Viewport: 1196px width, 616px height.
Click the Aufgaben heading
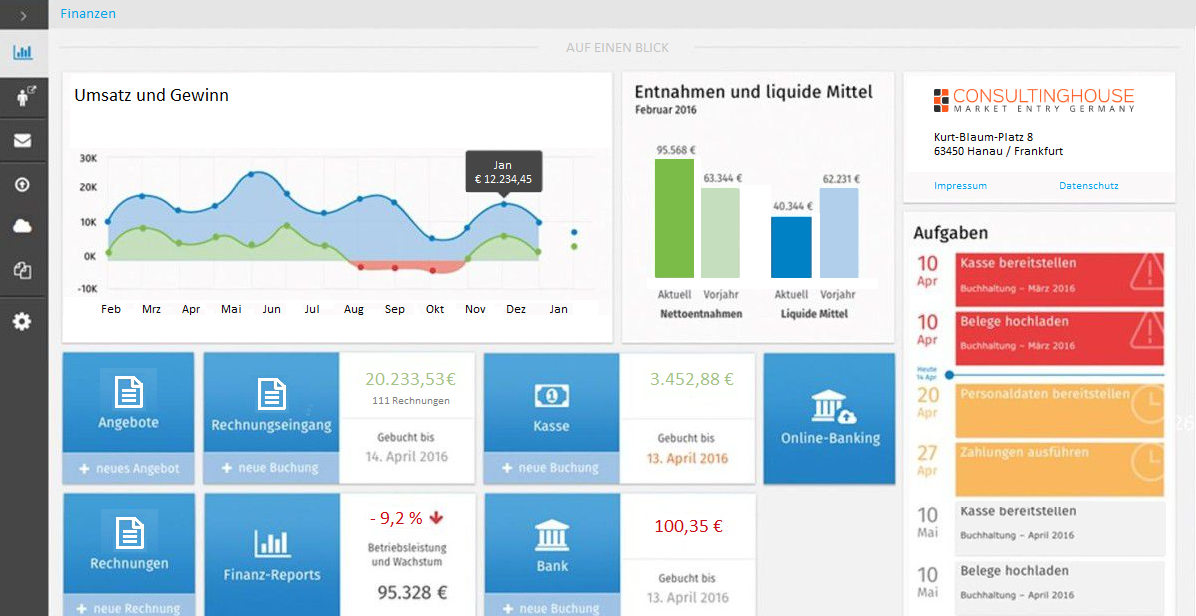[x=951, y=233]
